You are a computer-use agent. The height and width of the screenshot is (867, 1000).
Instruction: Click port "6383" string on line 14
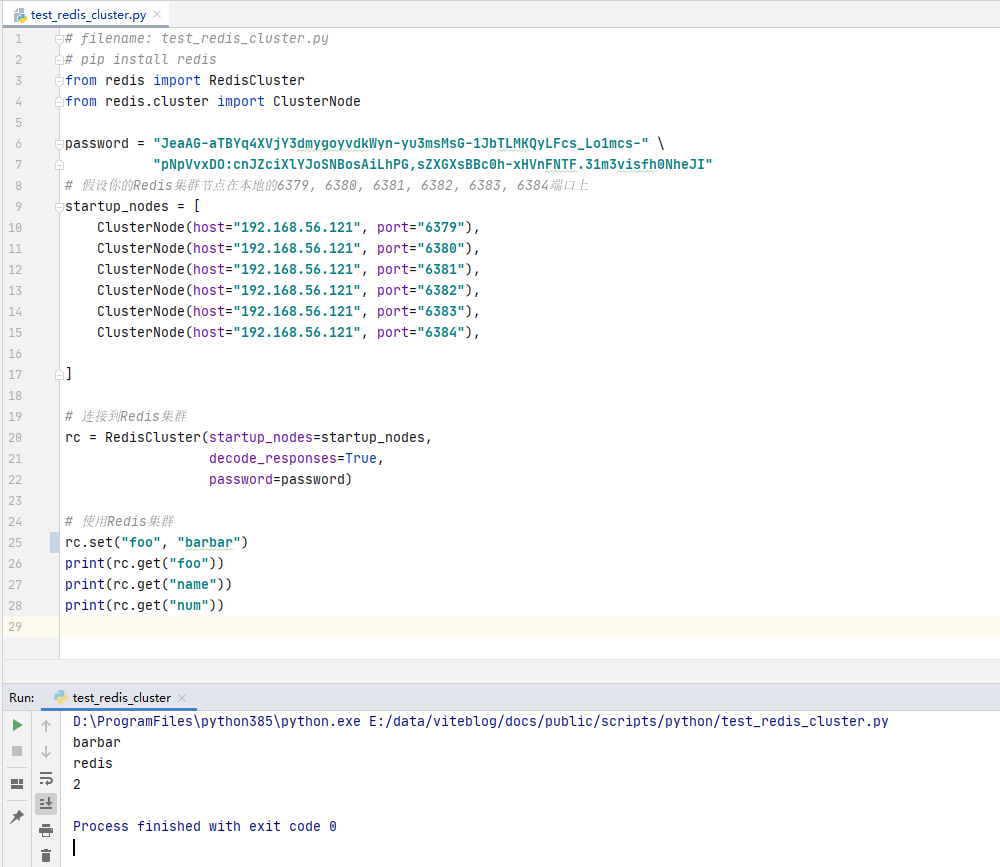tap(445, 311)
